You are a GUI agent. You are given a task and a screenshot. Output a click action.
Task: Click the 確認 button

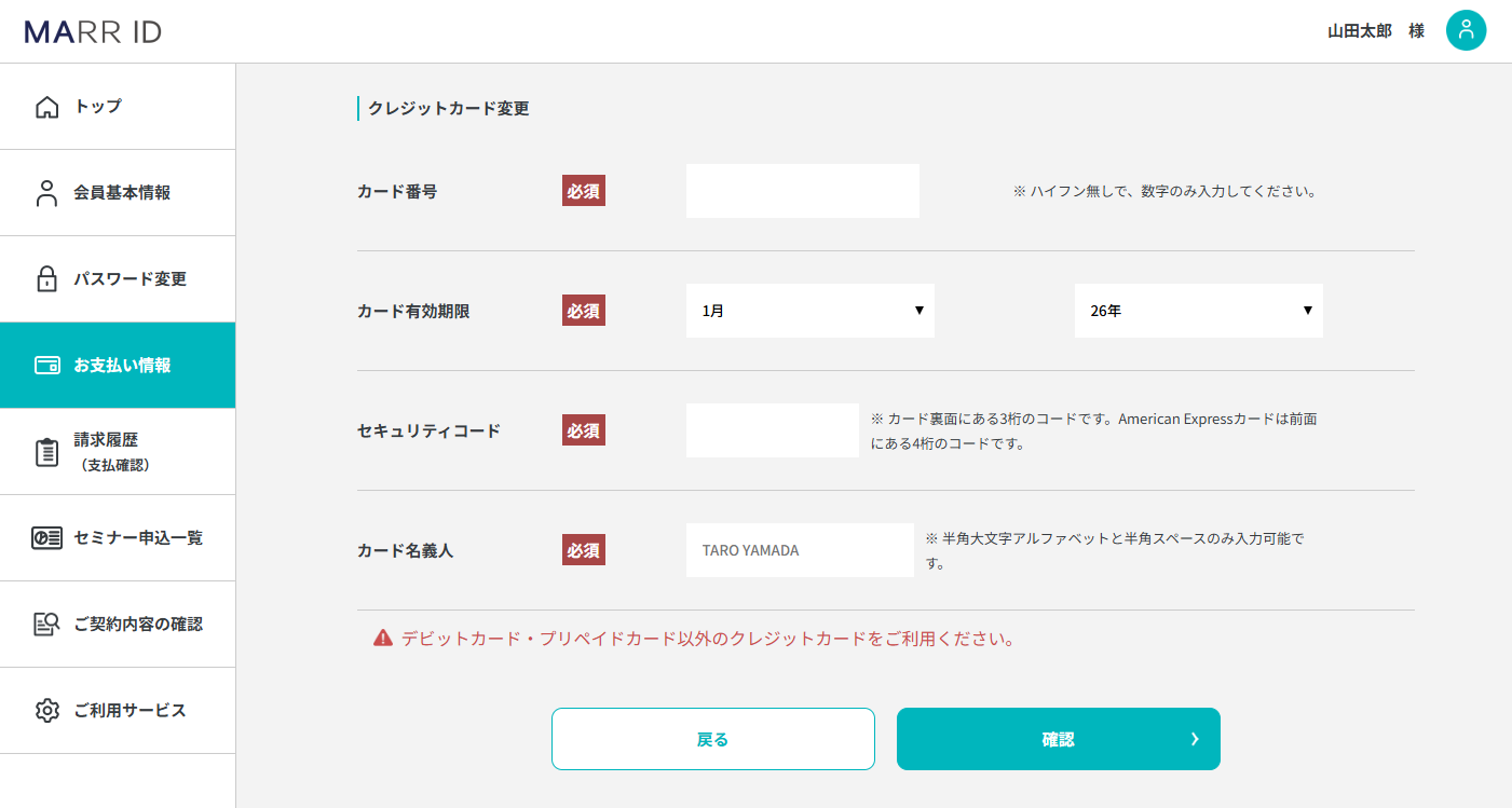point(1058,739)
